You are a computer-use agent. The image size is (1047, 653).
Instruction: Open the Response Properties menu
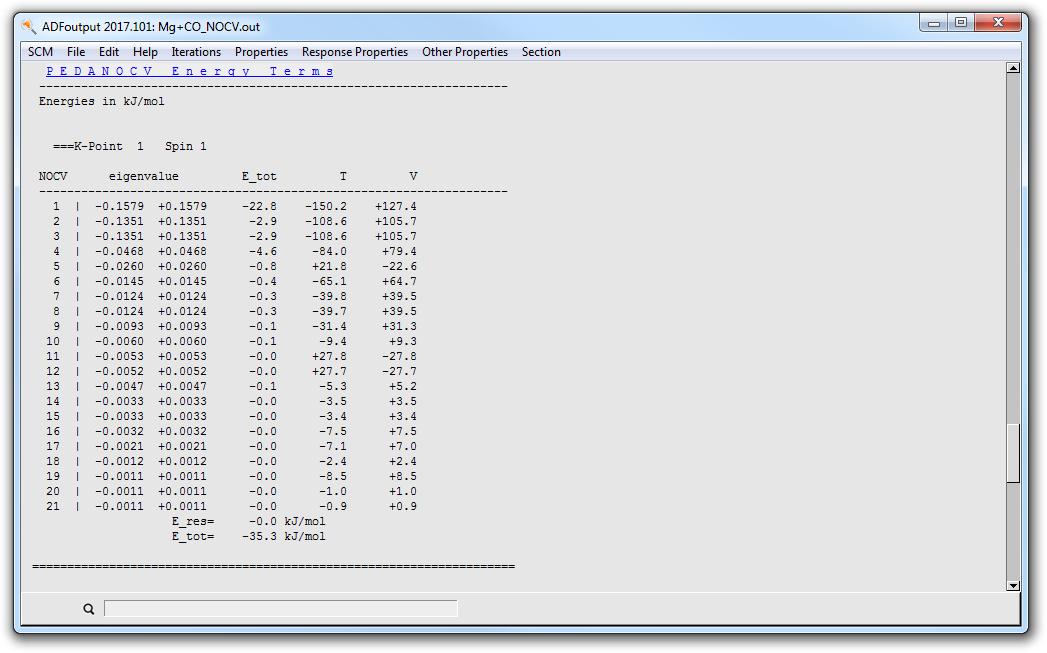[x=355, y=52]
